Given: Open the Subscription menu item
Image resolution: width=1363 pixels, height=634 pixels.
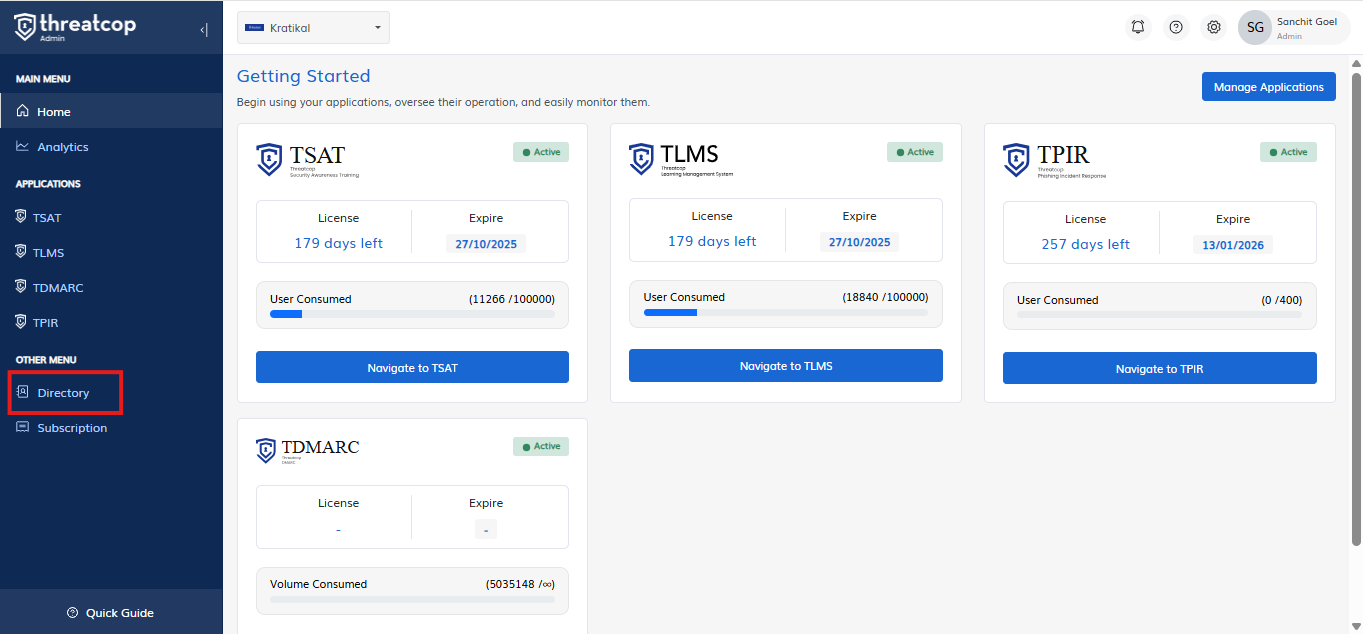Looking at the screenshot, I should [72, 428].
